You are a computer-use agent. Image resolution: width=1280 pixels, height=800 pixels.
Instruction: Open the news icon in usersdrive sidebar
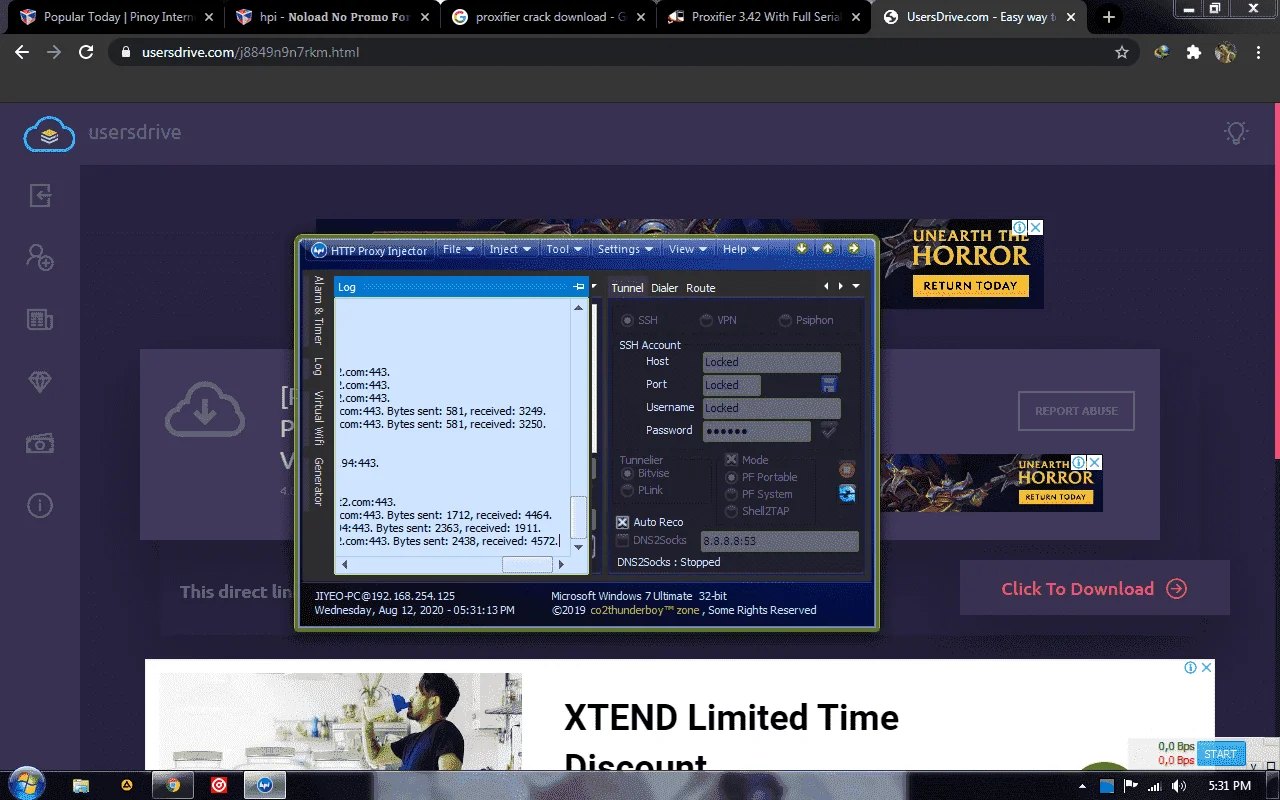pyautogui.click(x=40, y=320)
